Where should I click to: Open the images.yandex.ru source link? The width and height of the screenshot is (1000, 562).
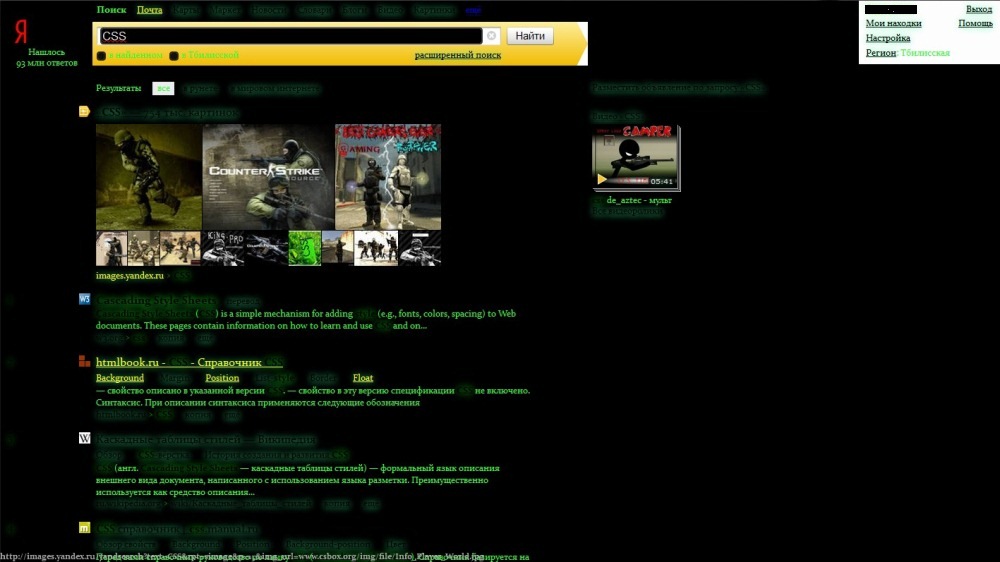[129, 276]
